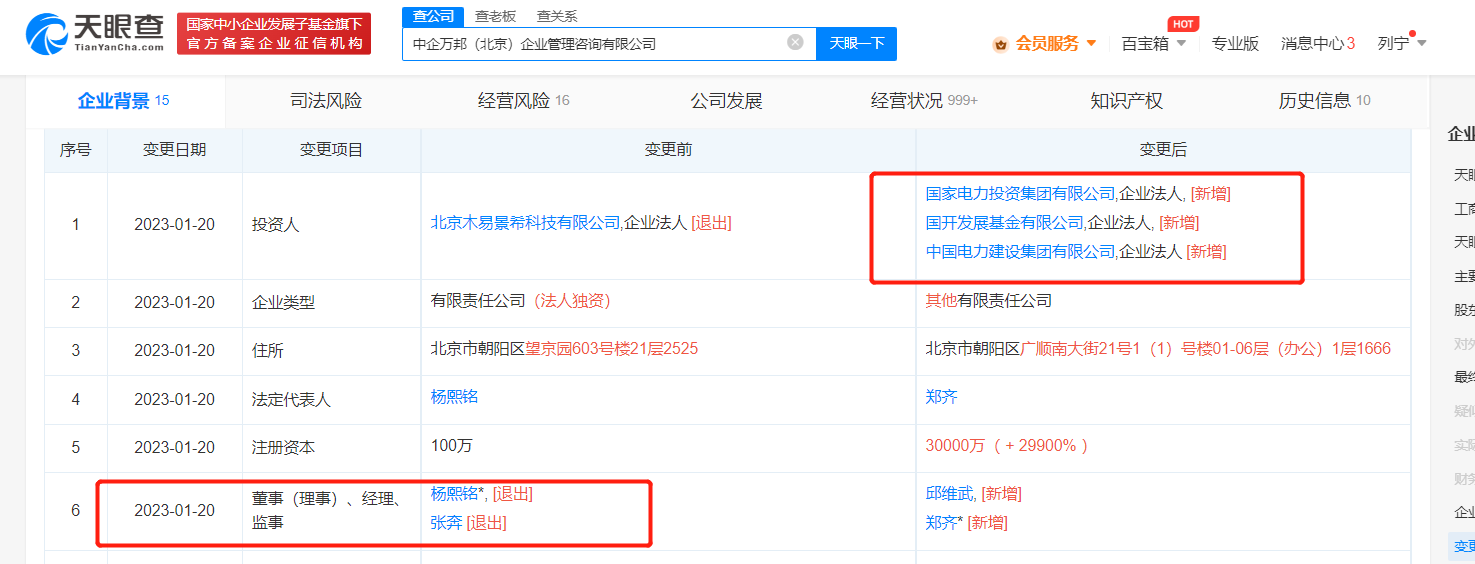The width and height of the screenshot is (1475, 564).
Task: Open the 邱维武 person link
Action: (x=950, y=494)
